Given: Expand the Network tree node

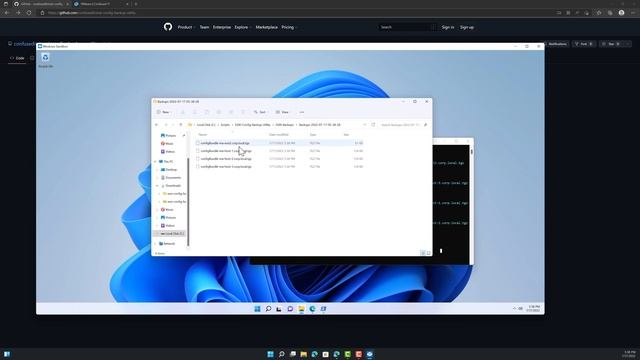Looking at the screenshot, I should tap(156, 244).
